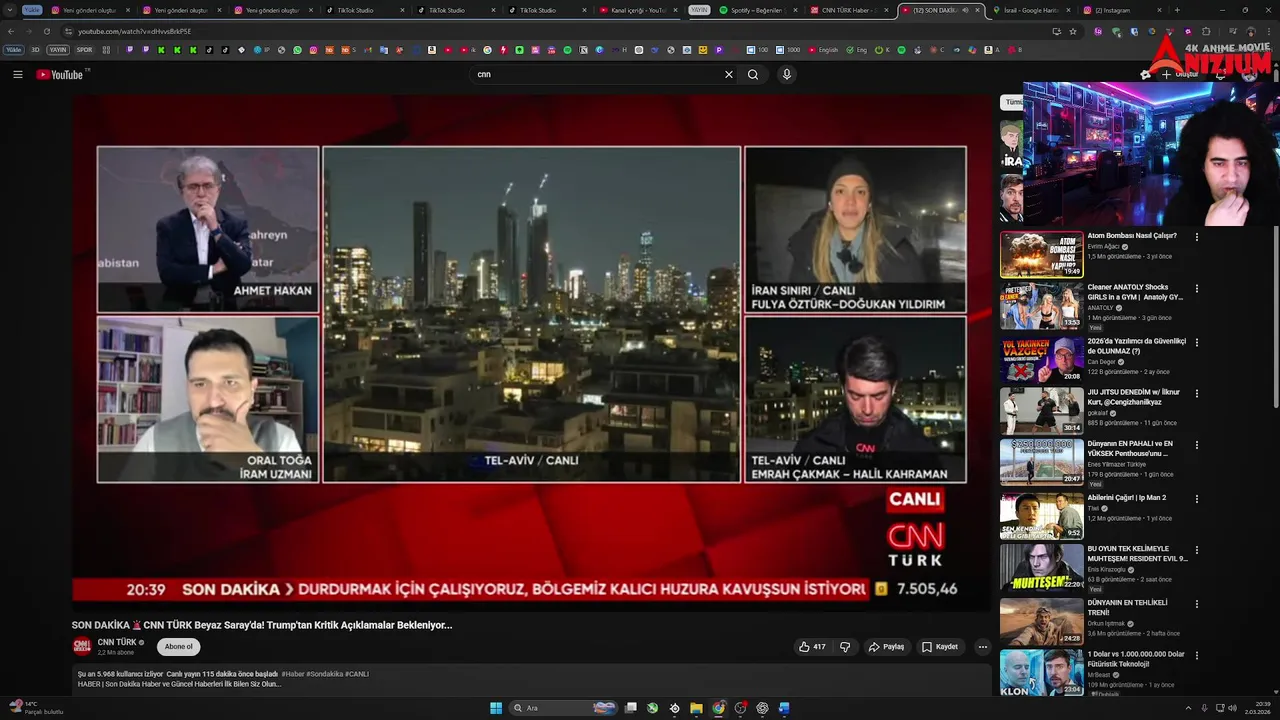
Task: Open the weather widget showing 14°C
Action: [x=35, y=708]
